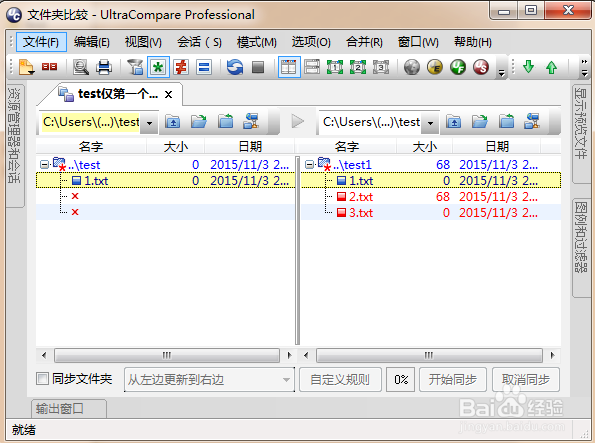Viewport: 595px width, 443px height.
Task: Open left pane FTP/network folder icon
Action: point(251,122)
